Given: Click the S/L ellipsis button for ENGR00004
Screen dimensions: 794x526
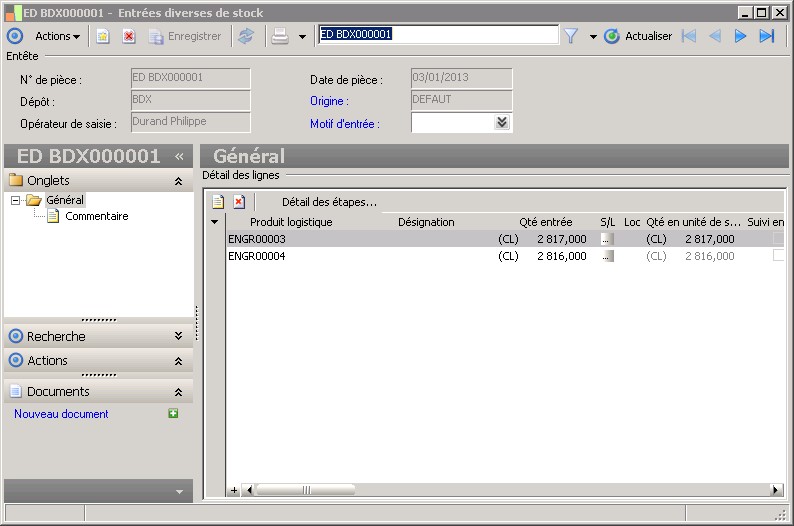Looking at the screenshot, I should point(608,257).
